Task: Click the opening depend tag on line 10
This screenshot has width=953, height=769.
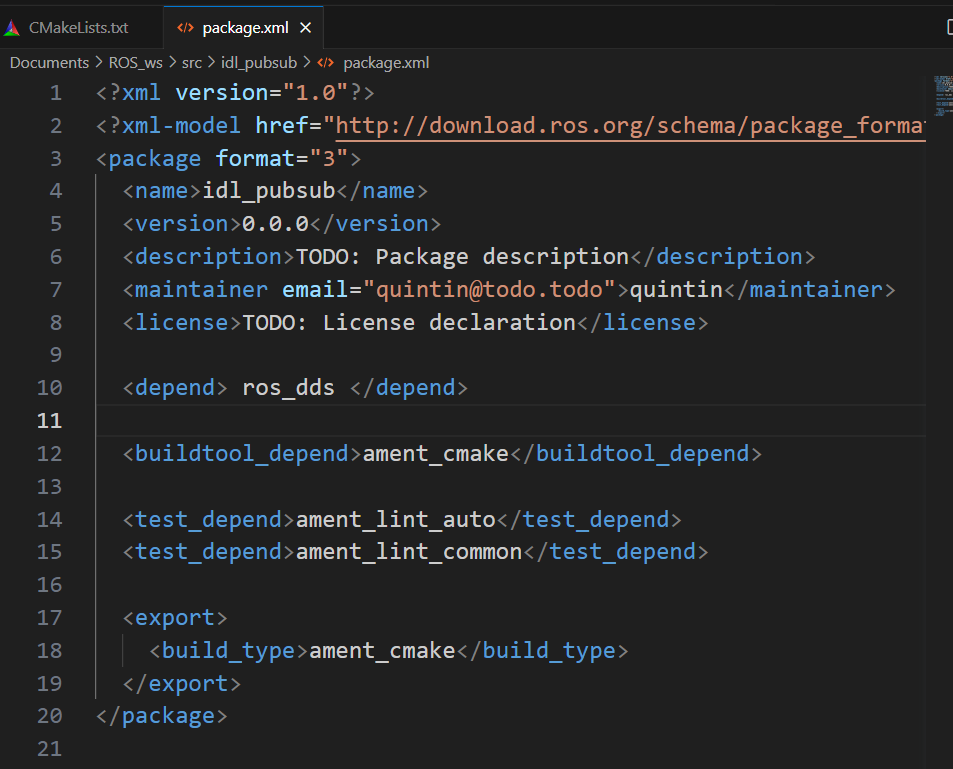Action: pyautogui.click(x=175, y=388)
